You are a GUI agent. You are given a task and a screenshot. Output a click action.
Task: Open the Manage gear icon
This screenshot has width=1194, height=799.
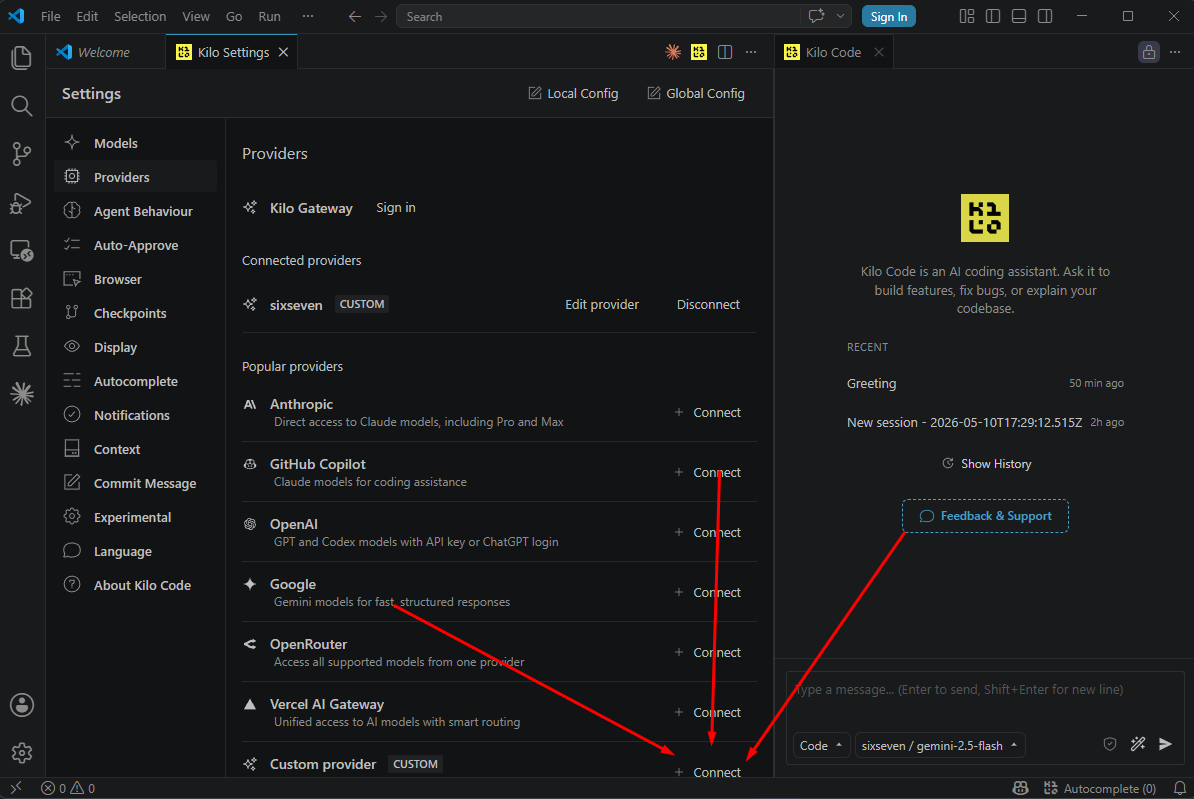pyautogui.click(x=21, y=753)
